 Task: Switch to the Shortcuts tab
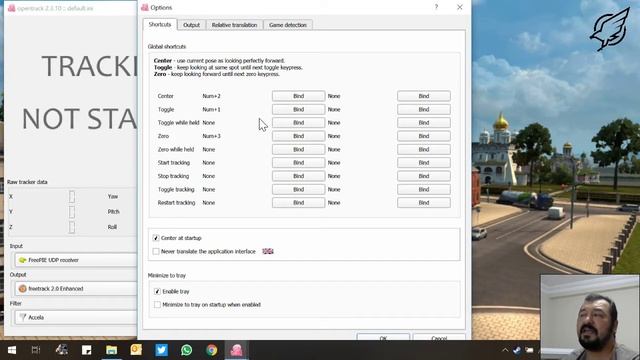160,24
